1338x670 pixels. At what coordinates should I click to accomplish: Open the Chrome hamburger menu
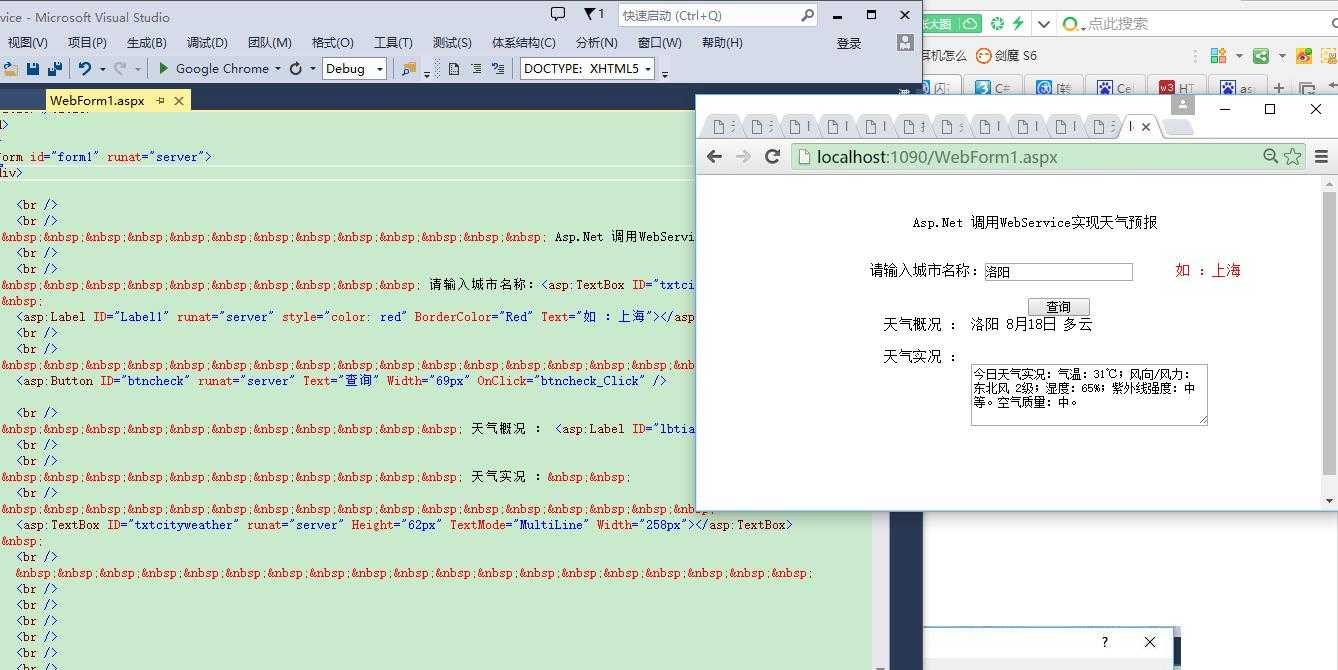click(x=1321, y=157)
